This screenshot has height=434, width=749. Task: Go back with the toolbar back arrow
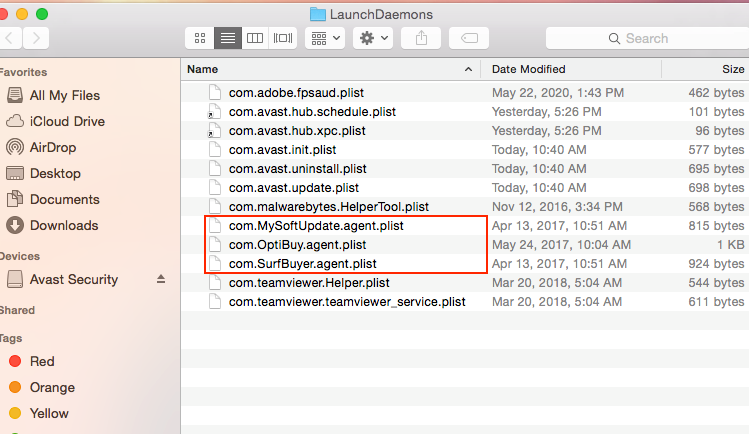click(10, 38)
